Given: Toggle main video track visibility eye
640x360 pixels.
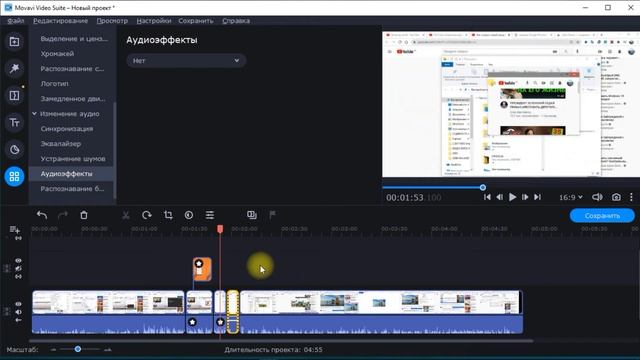Looking at the screenshot, I should pos(18,304).
